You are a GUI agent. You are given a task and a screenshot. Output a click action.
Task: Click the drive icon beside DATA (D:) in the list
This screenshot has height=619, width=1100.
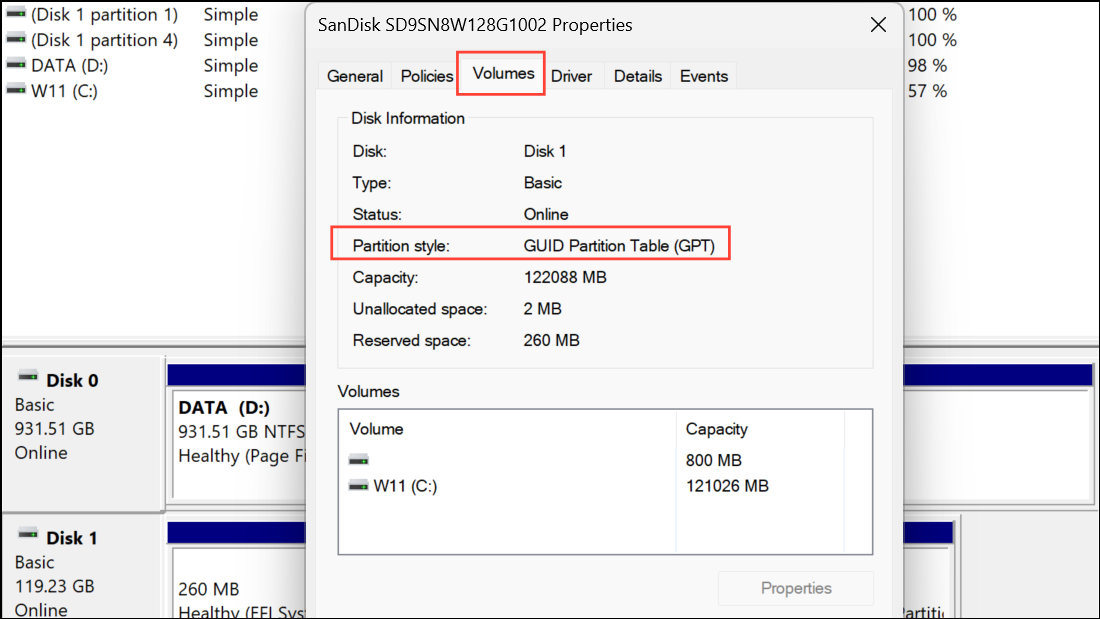click(16, 64)
